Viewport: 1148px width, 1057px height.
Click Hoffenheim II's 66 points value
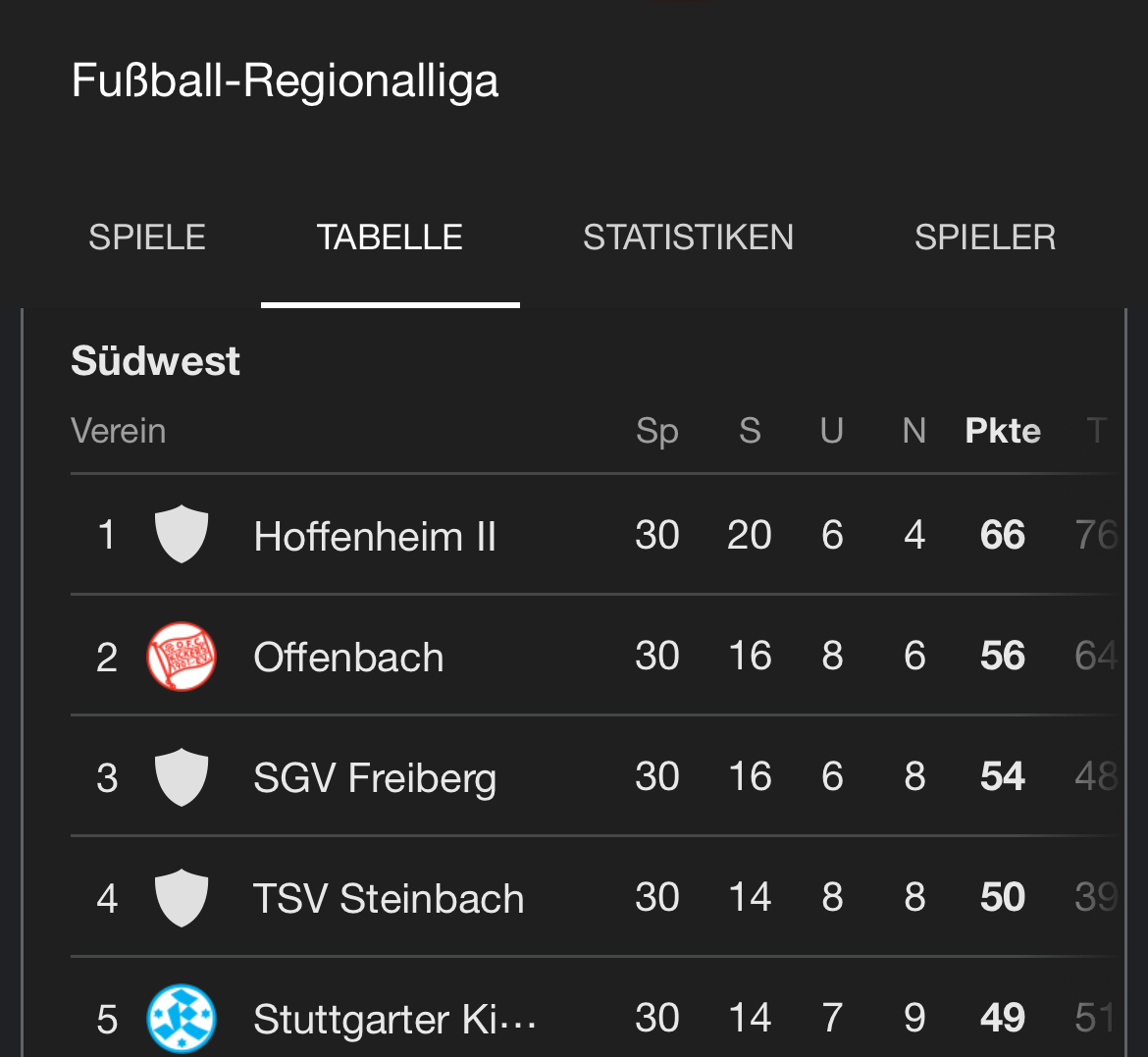(1003, 535)
